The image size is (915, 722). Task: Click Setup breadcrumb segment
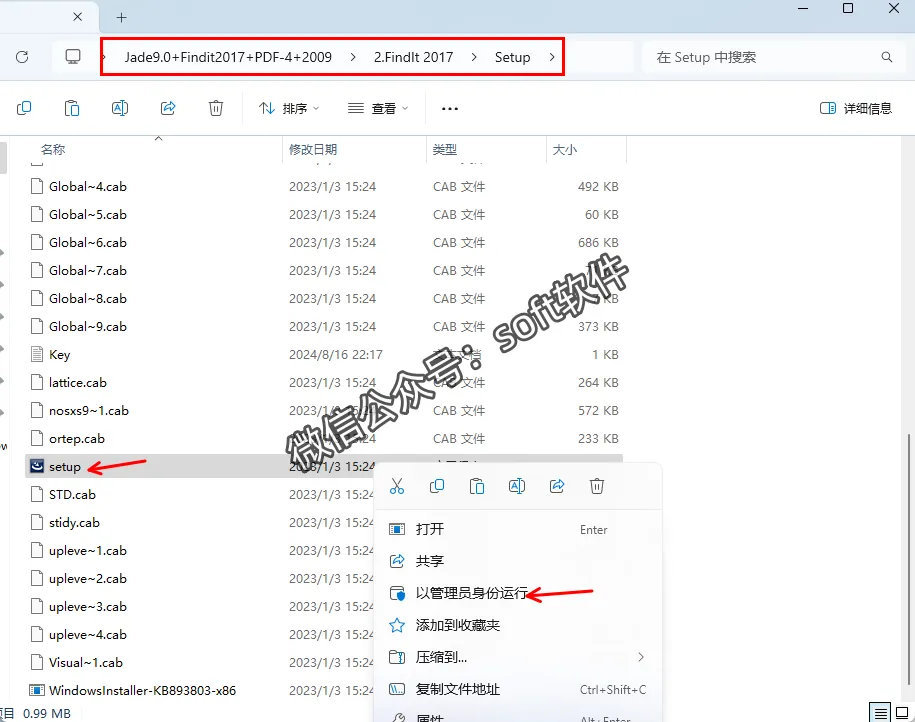pyautogui.click(x=512, y=57)
